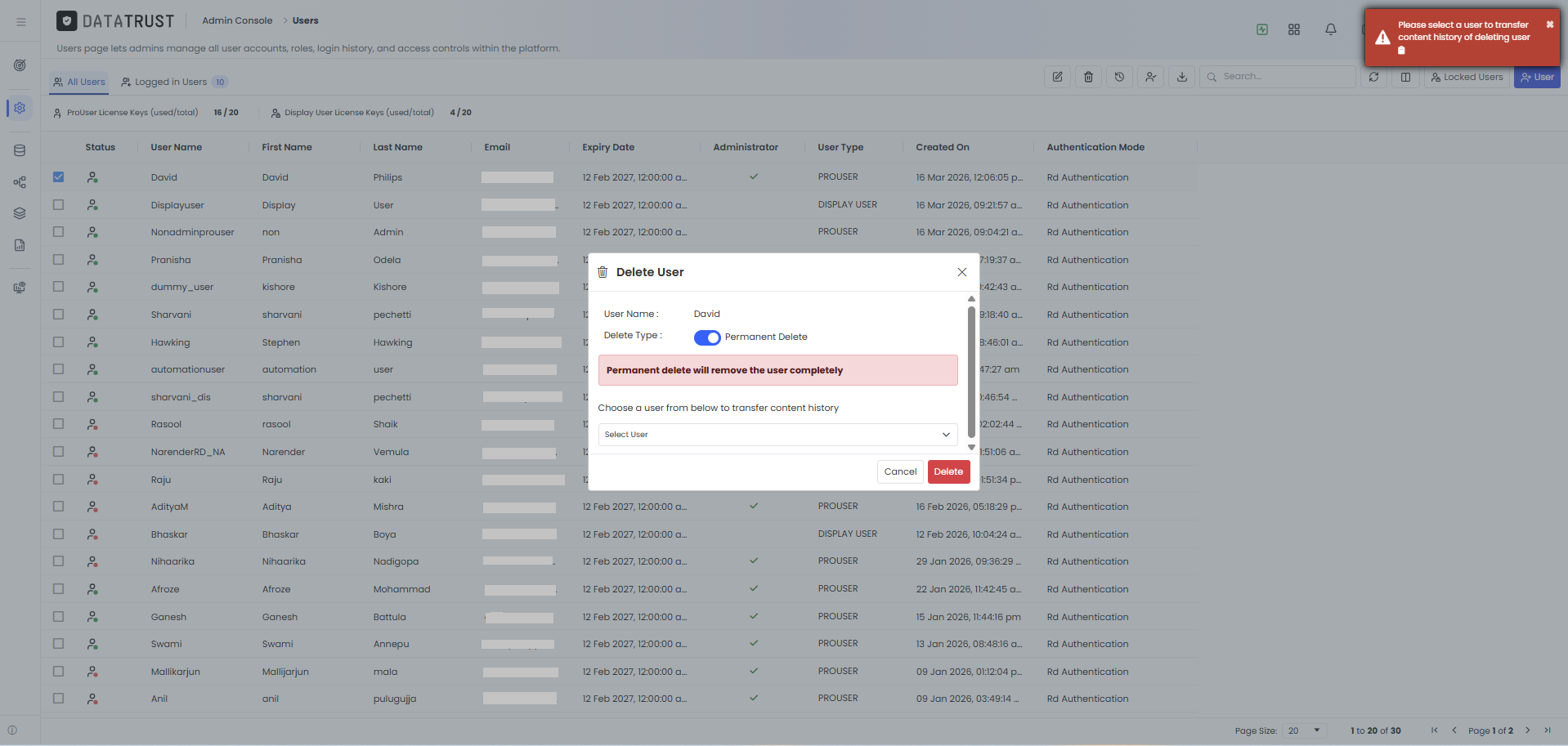Open the Locked Users button
Viewport: 1568px width, 746px height.
point(1467,77)
